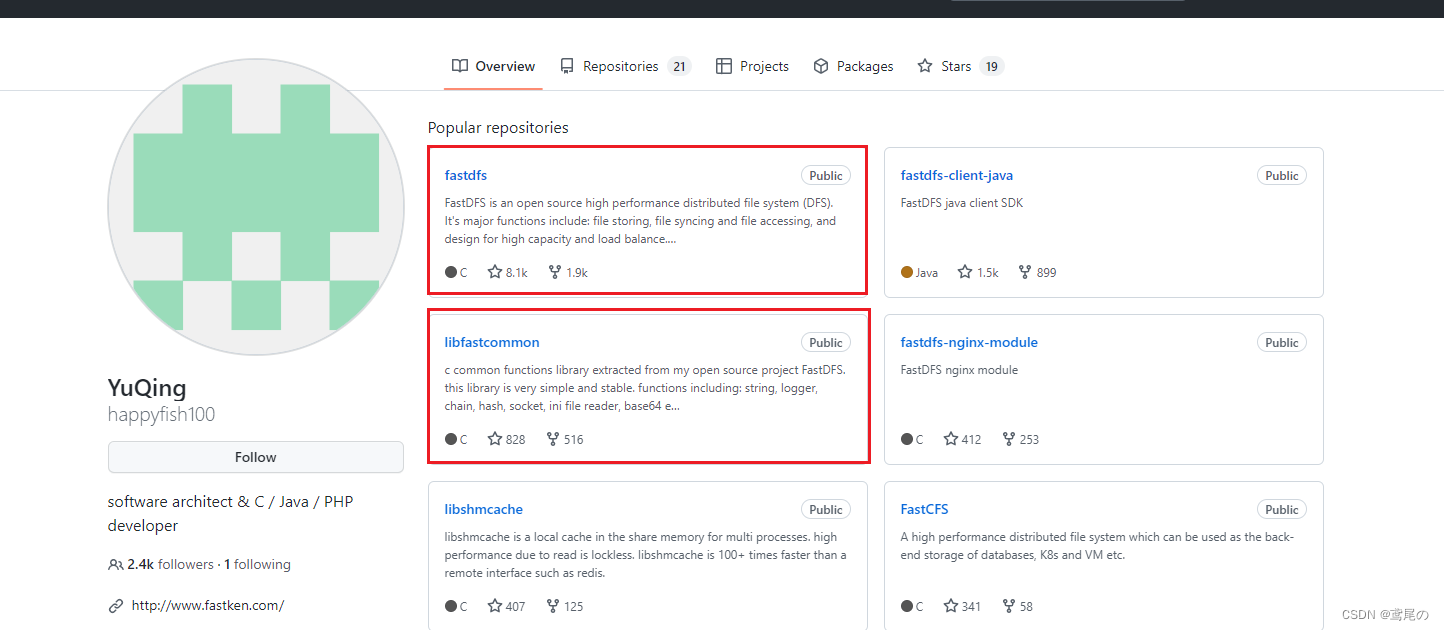Click the C language dot on FastCFS

click(907, 606)
